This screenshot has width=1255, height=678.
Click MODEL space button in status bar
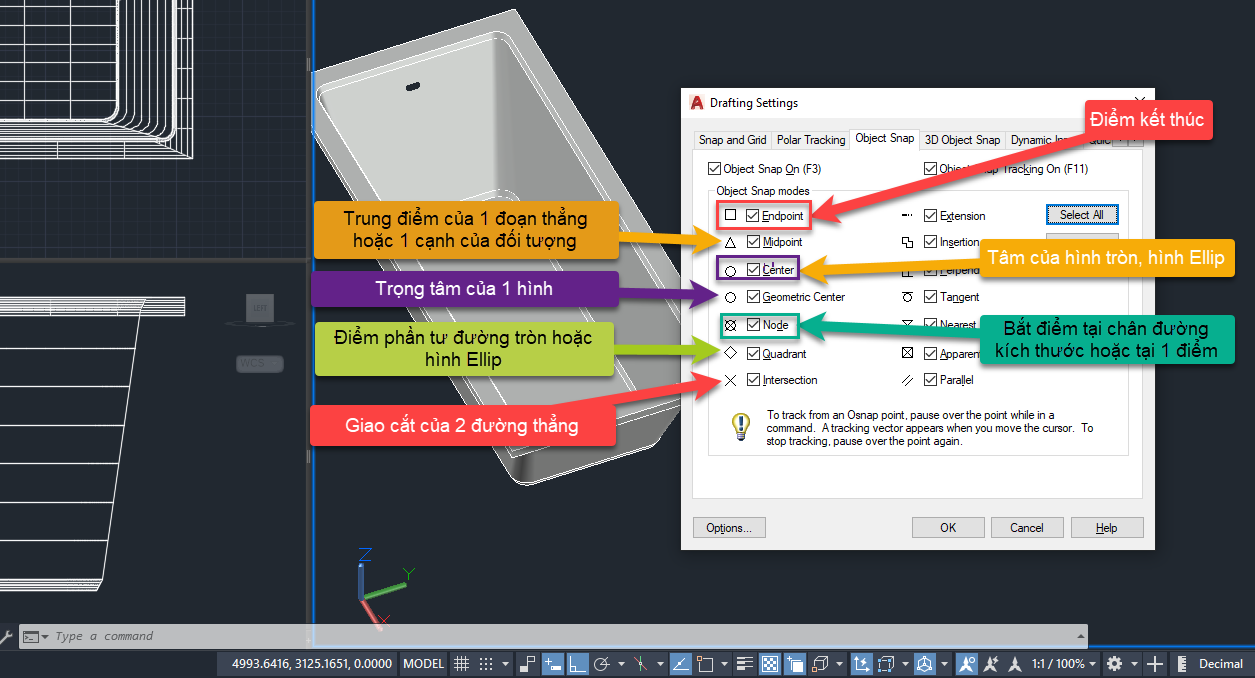[x=424, y=663]
